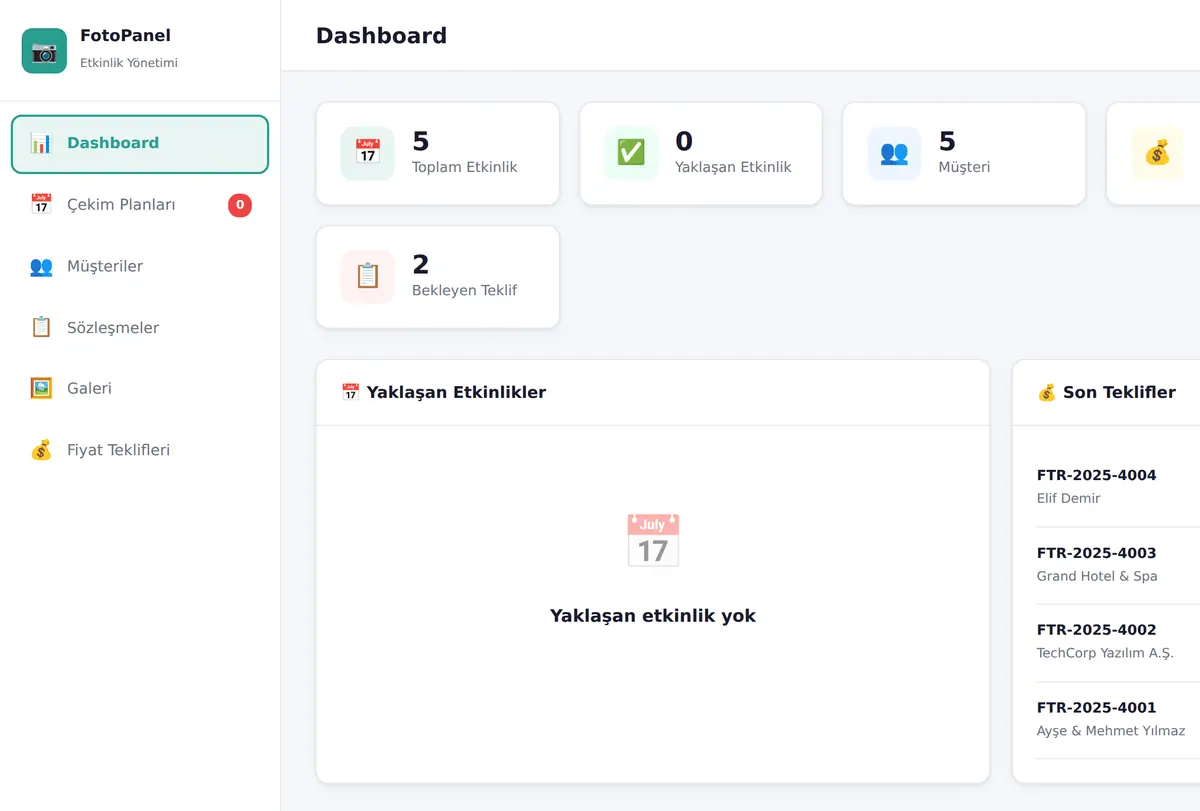
Task: Click the Müşteri stat label
Action: click(964, 167)
